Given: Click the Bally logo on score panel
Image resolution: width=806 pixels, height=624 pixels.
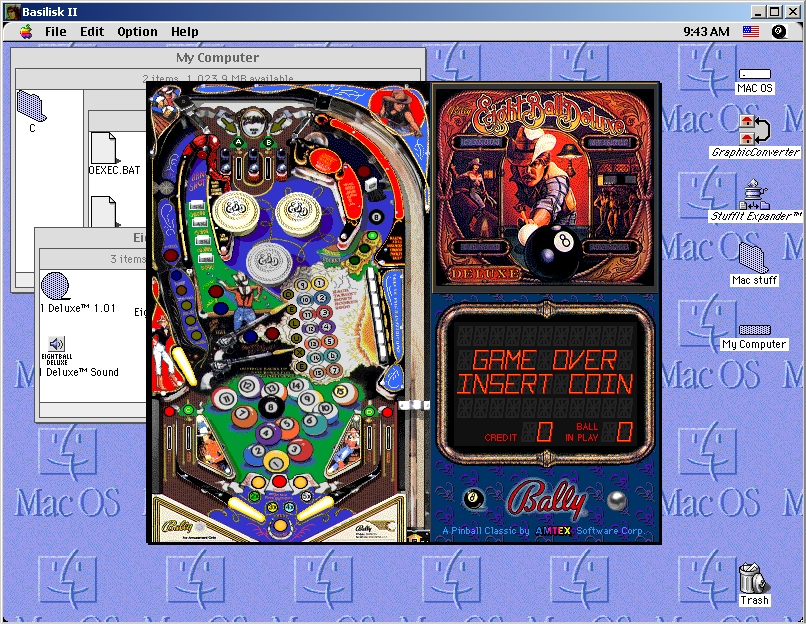Looking at the screenshot, I should click(x=546, y=500).
